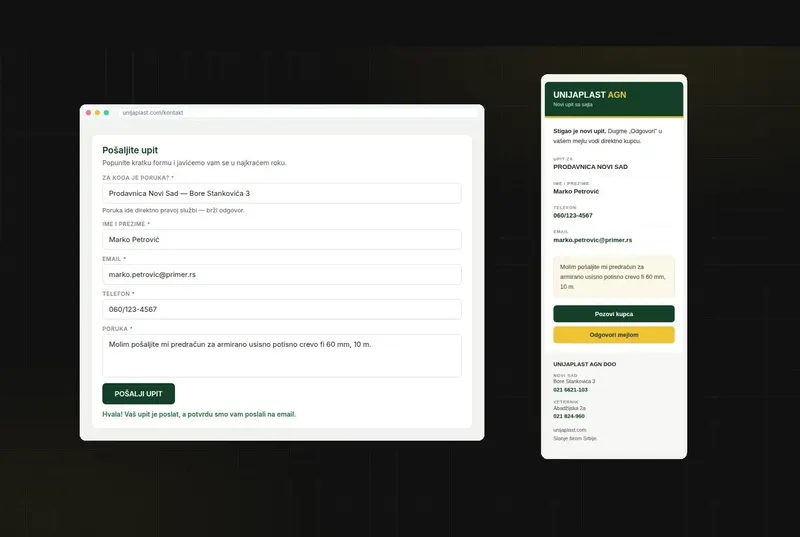Click the "Poruka ide direktno pravoj službi" hint
The width and height of the screenshot is (800, 537).
[x=173, y=210]
